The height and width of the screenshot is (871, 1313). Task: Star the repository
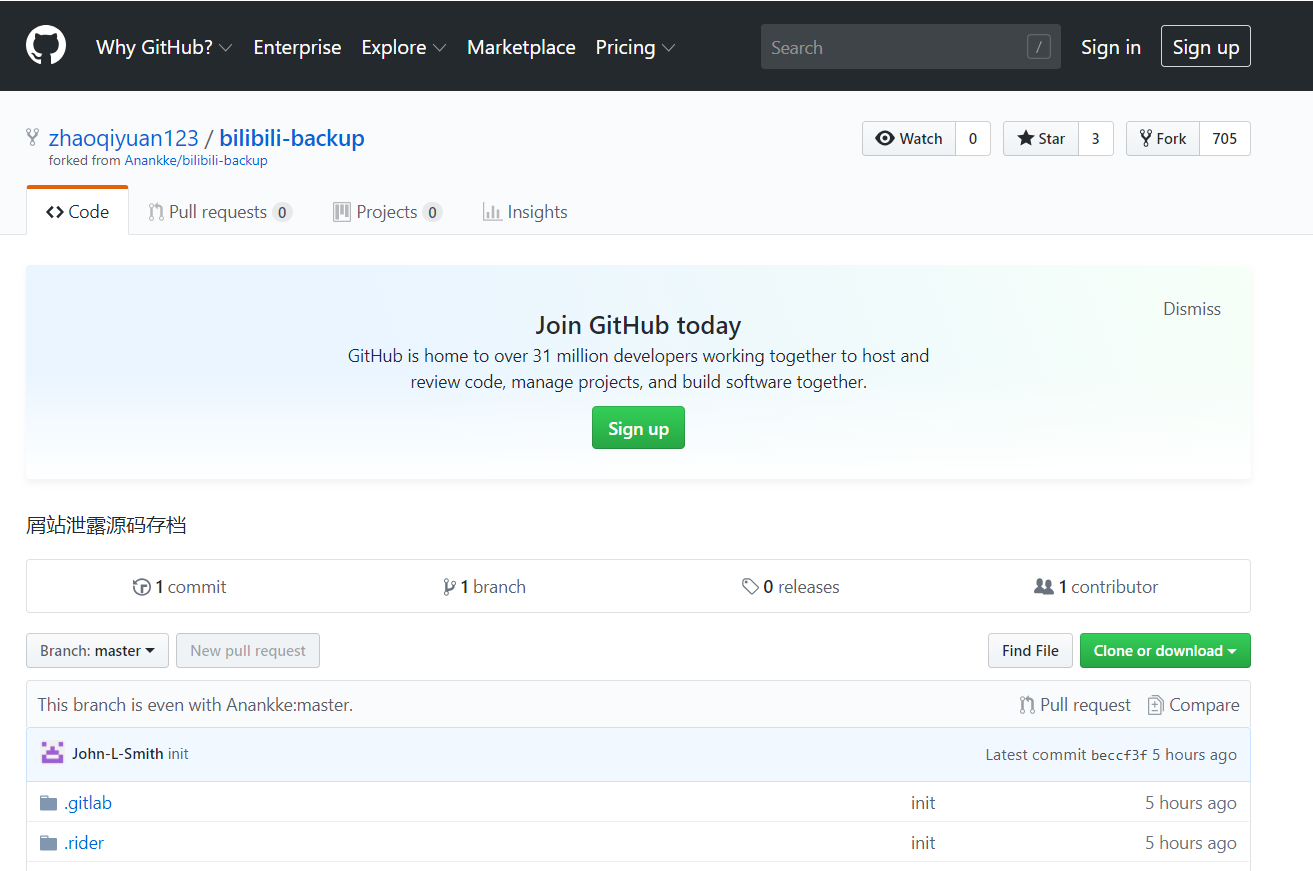coord(1041,139)
